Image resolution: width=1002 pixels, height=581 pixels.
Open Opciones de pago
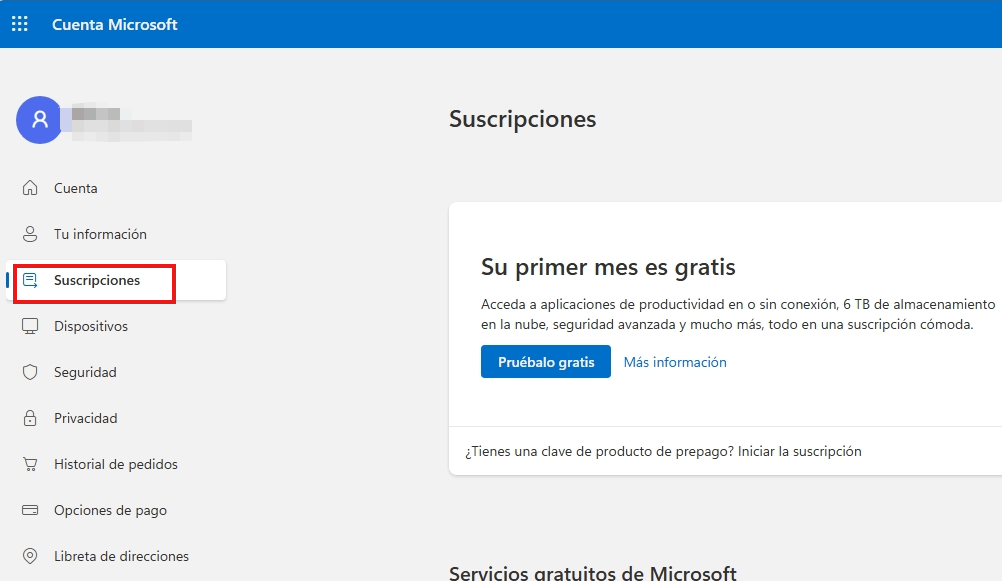(x=111, y=510)
